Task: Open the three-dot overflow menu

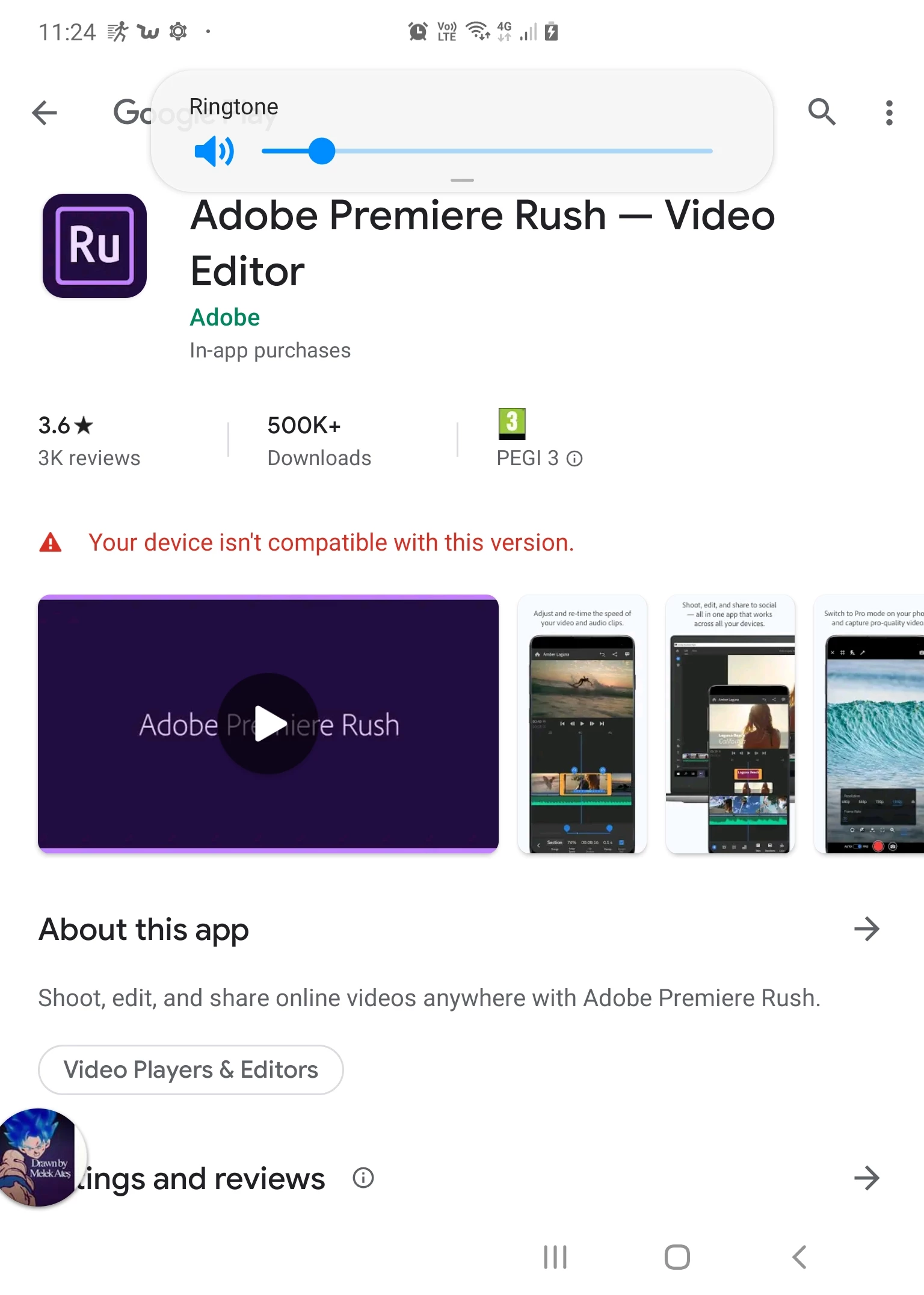Action: pyautogui.click(x=889, y=113)
